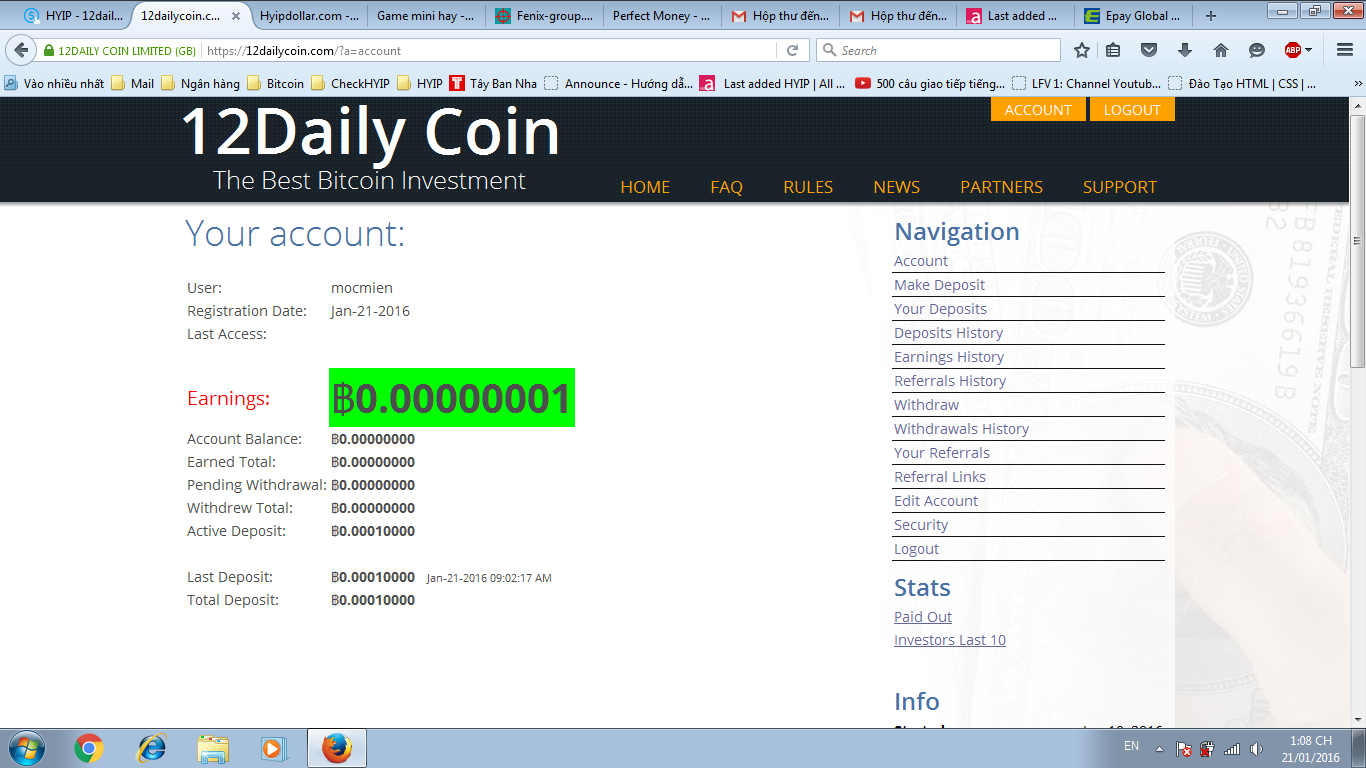This screenshot has width=1366, height=768.
Task: Open the Vào nhiều nhất bookmark
Action: 54,83
